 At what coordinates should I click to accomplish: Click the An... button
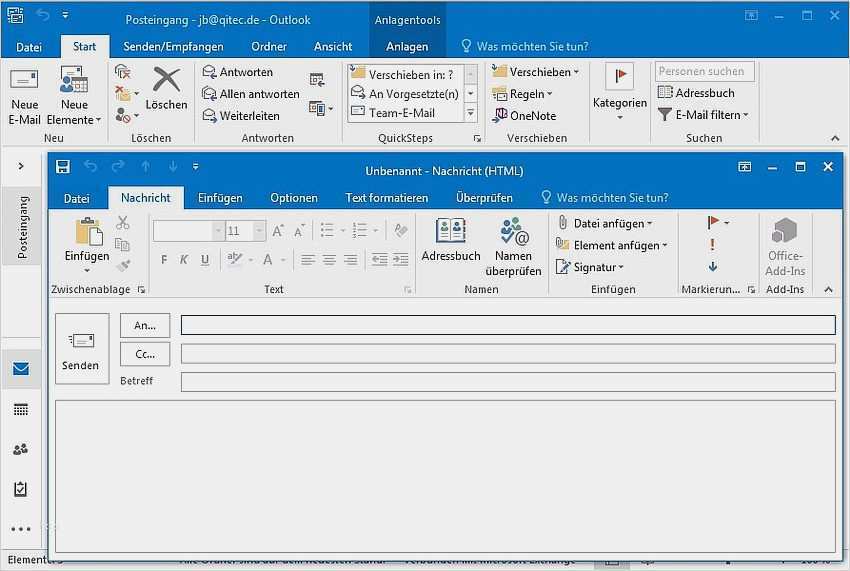(145, 325)
